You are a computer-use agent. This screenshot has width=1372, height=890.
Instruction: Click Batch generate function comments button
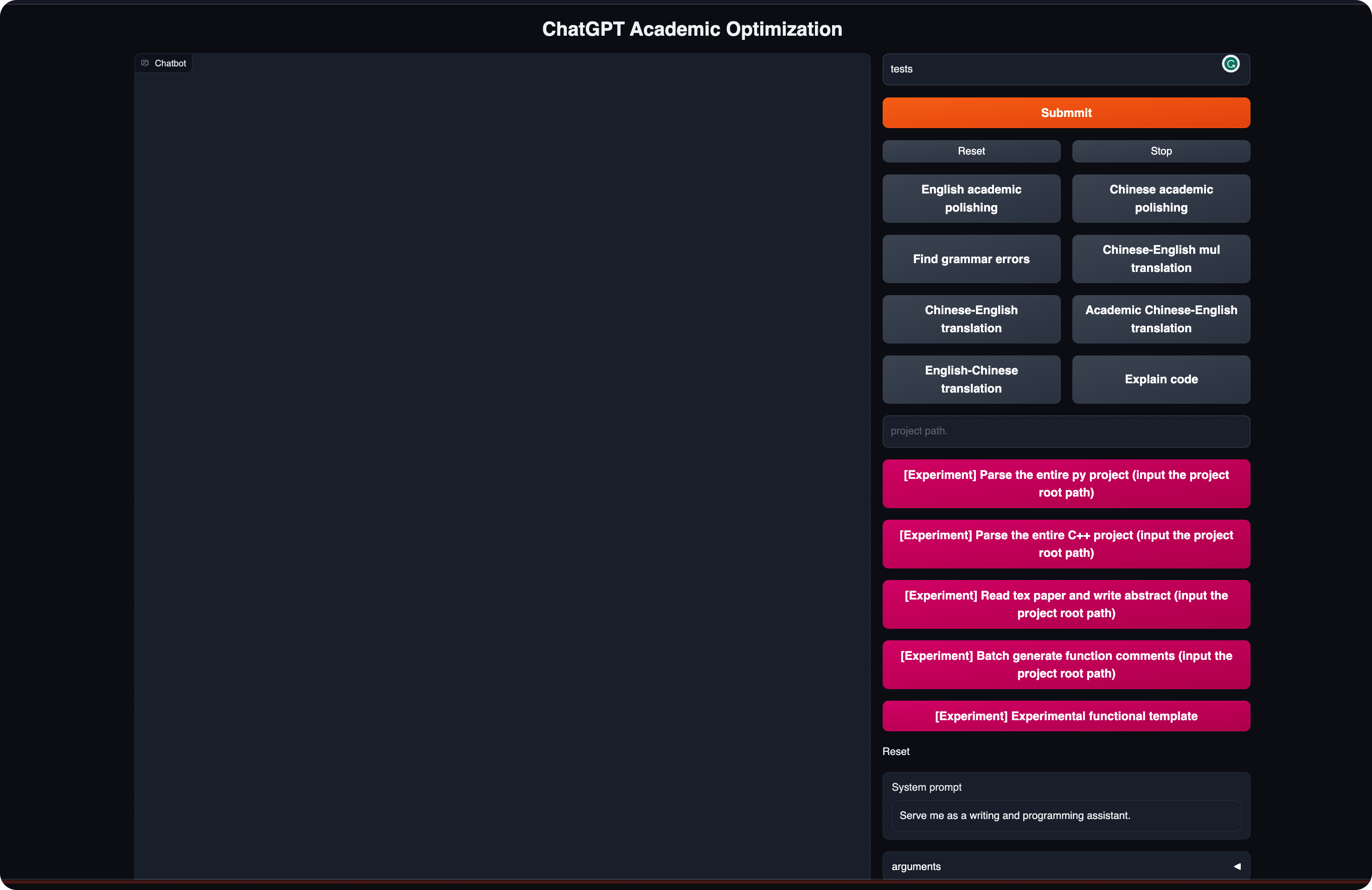coord(1065,664)
